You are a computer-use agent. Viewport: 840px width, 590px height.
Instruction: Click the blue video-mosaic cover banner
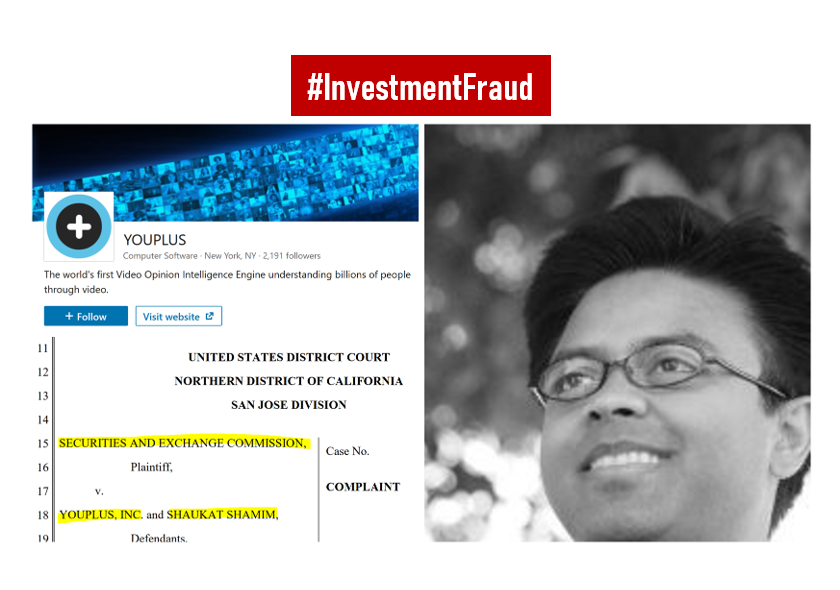pos(226,173)
